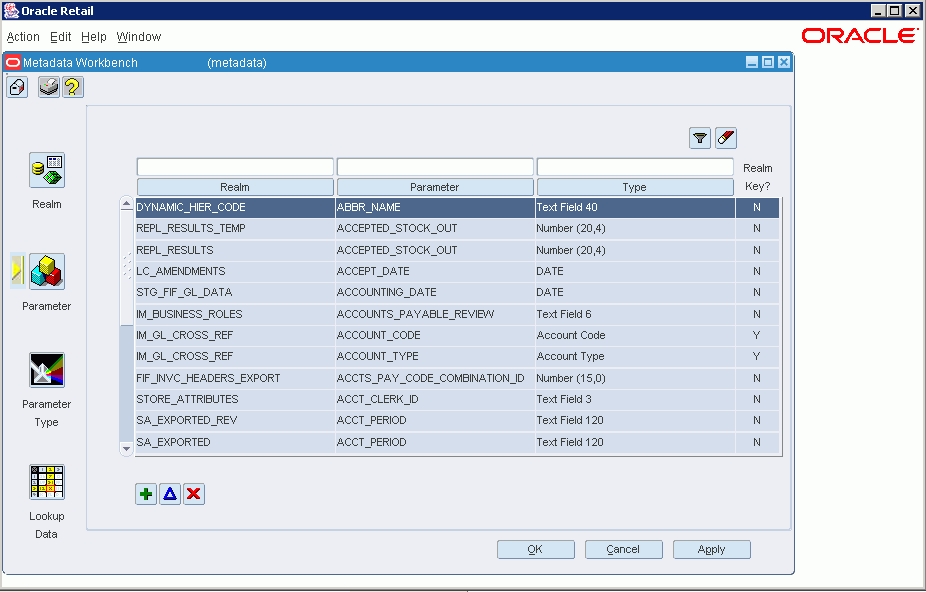The width and height of the screenshot is (926, 592).
Task: Select the REPL_RESULTS_TEMP realm cell
Action: (235, 229)
